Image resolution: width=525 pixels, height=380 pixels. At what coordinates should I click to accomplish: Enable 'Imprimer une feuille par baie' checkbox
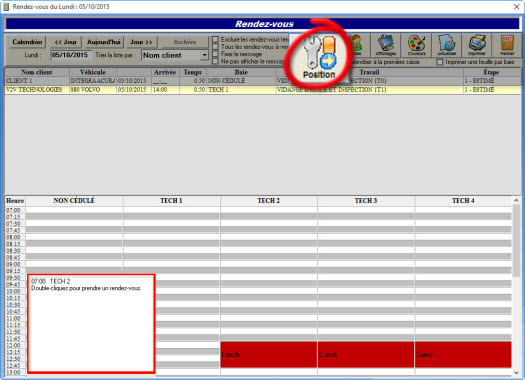pyautogui.click(x=440, y=62)
